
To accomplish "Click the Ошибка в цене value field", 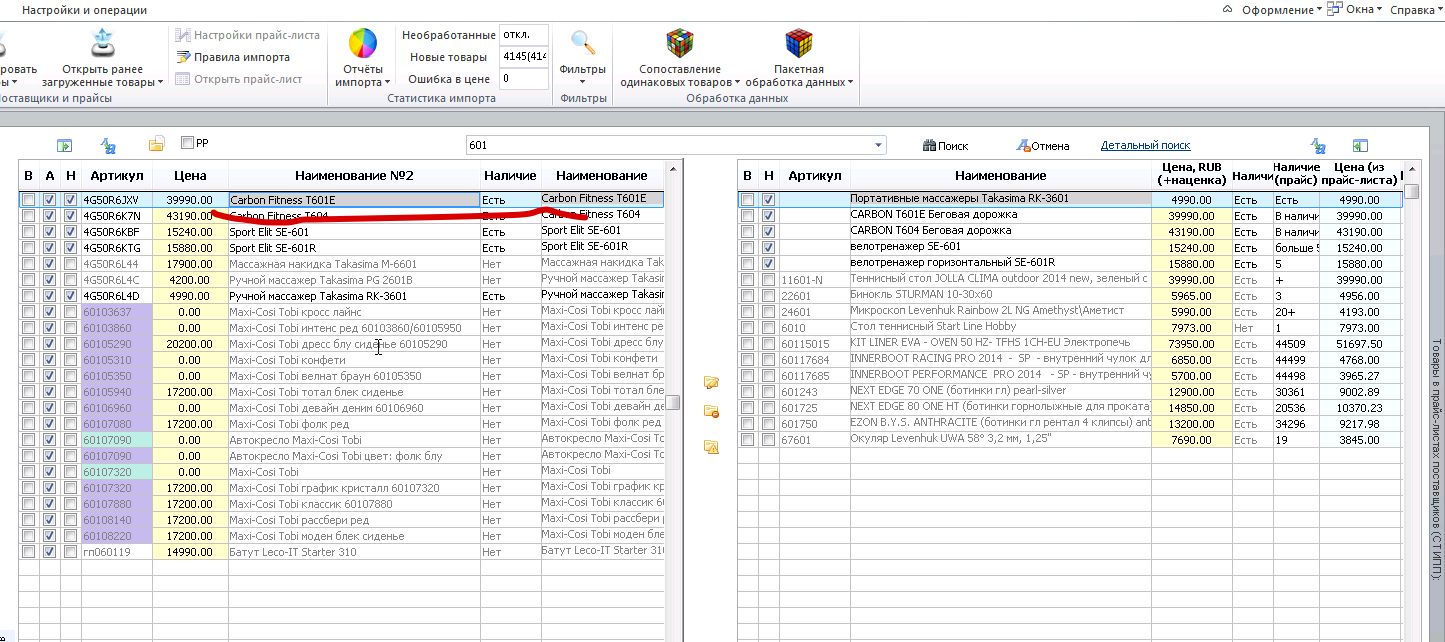I will click(524, 78).
